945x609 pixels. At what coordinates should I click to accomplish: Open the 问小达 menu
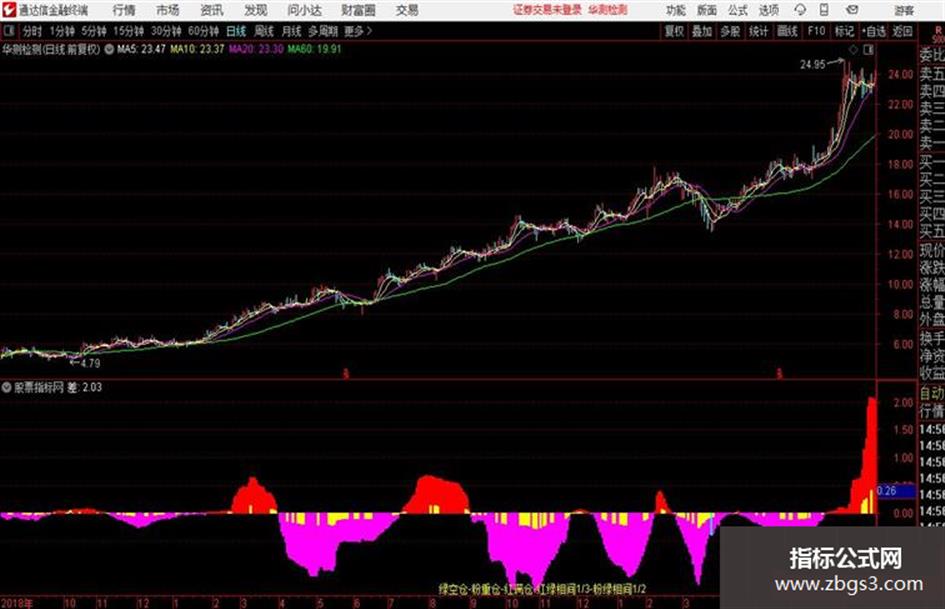click(x=304, y=10)
